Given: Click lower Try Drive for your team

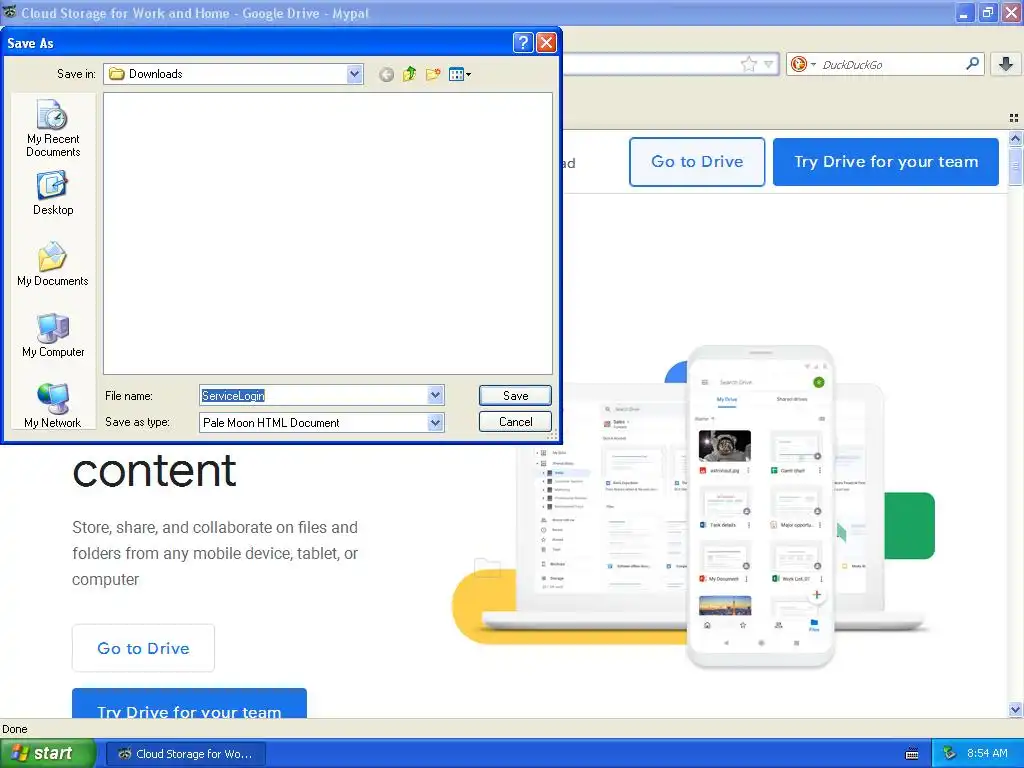Looking at the screenshot, I should (189, 704).
